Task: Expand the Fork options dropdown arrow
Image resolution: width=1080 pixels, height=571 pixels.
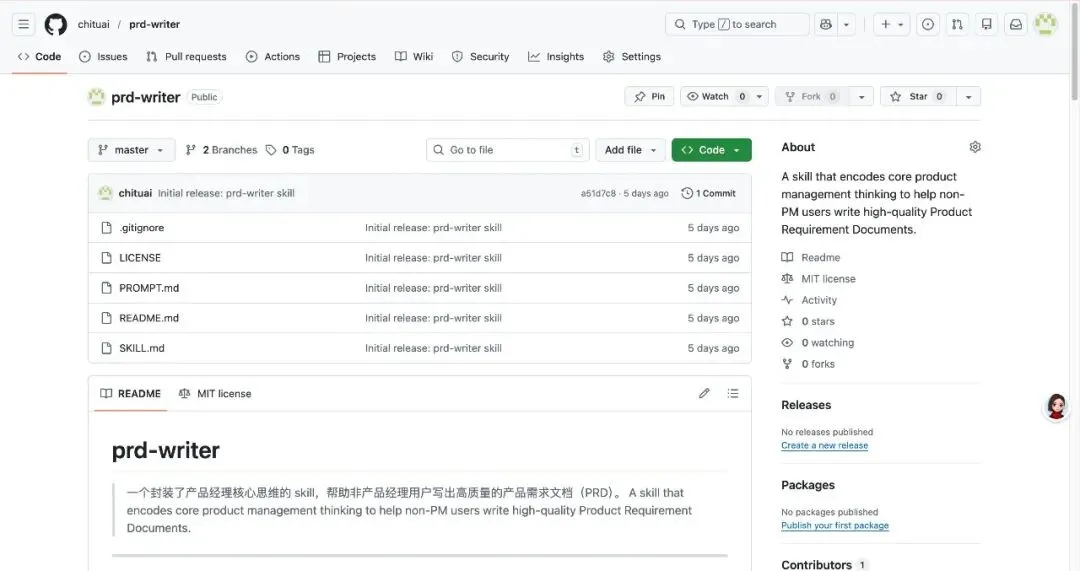Action: [862, 96]
